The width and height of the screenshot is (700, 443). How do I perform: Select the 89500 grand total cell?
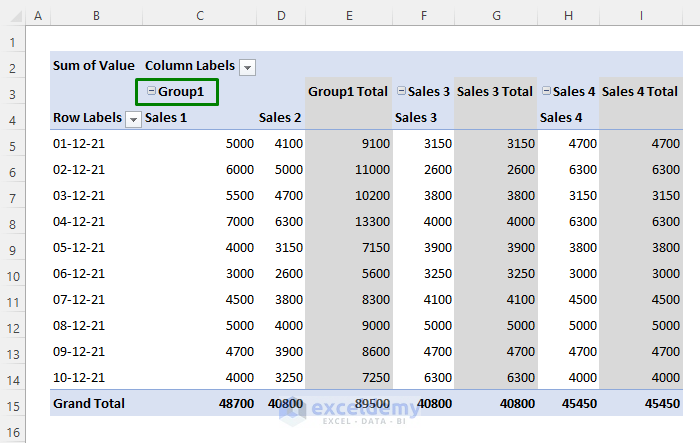tap(370, 403)
